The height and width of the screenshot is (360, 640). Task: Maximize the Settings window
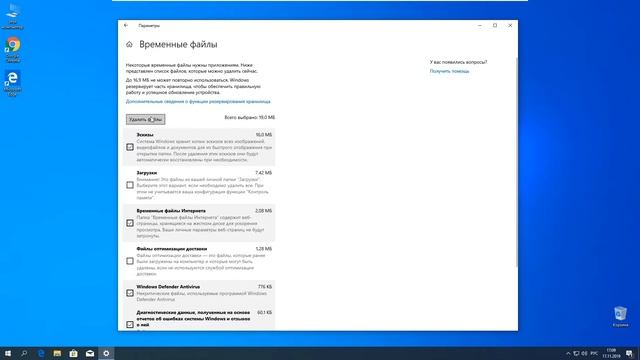coord(495,25)
